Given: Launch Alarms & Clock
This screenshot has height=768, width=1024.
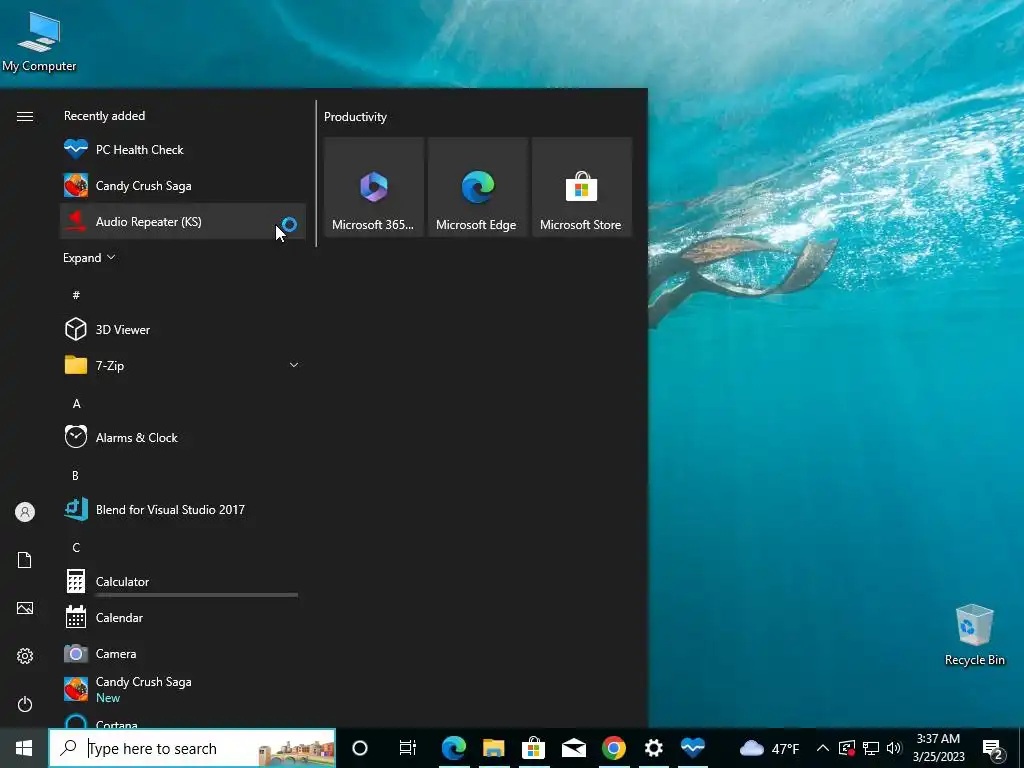Looking at the screenshot, I should (x=183, y=438).
